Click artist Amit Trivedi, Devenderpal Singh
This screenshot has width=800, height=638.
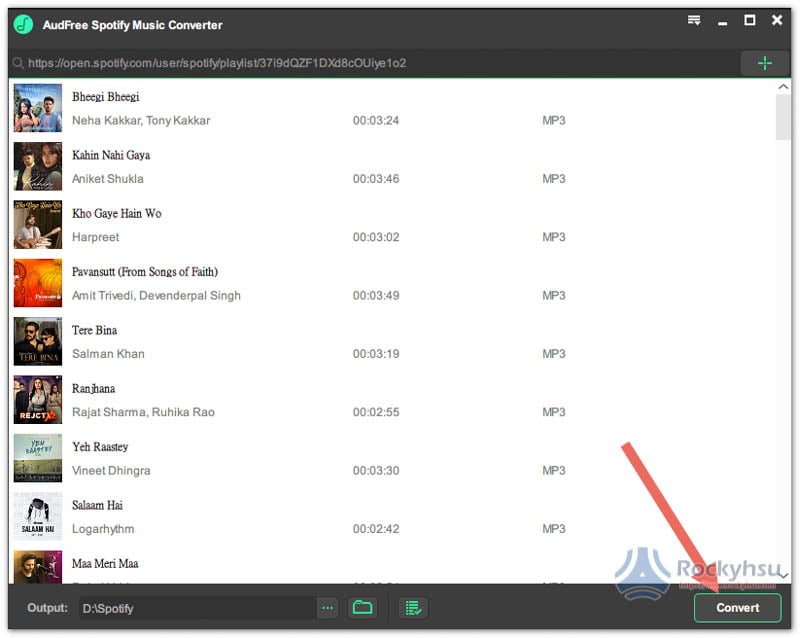click(x=156, y=296)
